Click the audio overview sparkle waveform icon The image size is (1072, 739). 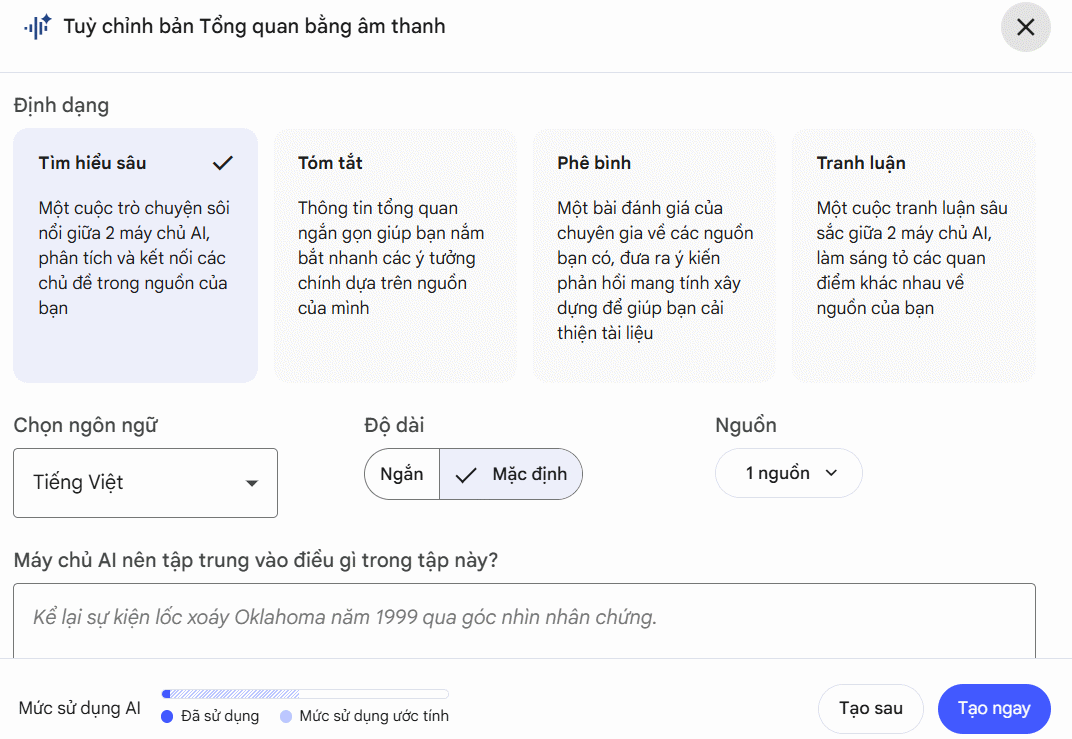tap(38, 27)
